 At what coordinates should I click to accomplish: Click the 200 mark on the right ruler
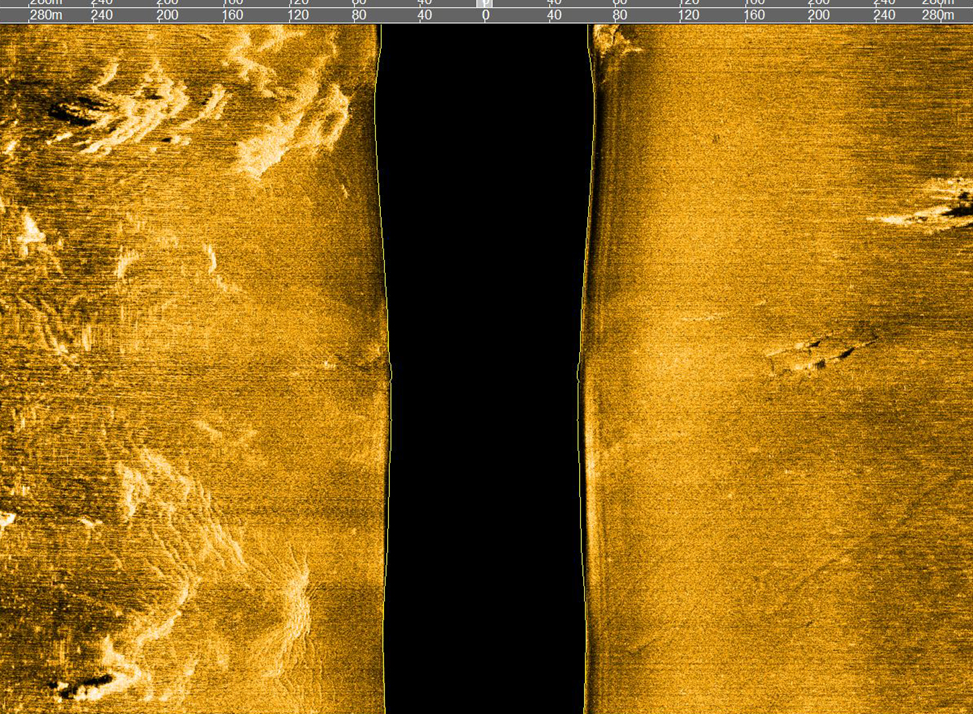click(x=819, y=16)
